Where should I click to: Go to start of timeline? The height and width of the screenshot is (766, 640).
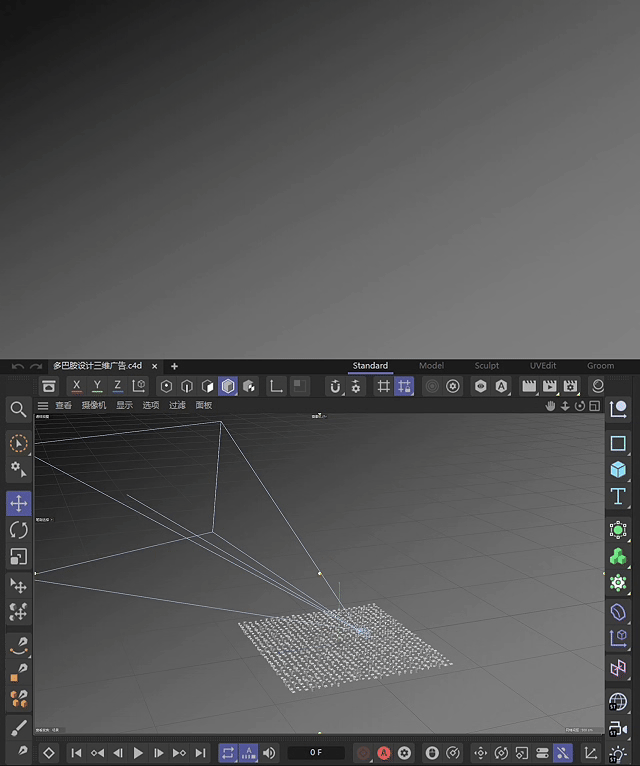(77, 753)
